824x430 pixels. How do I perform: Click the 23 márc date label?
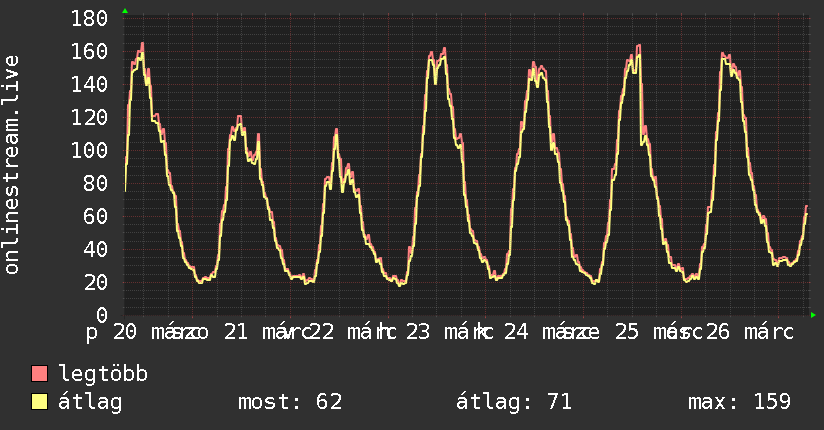449,332
